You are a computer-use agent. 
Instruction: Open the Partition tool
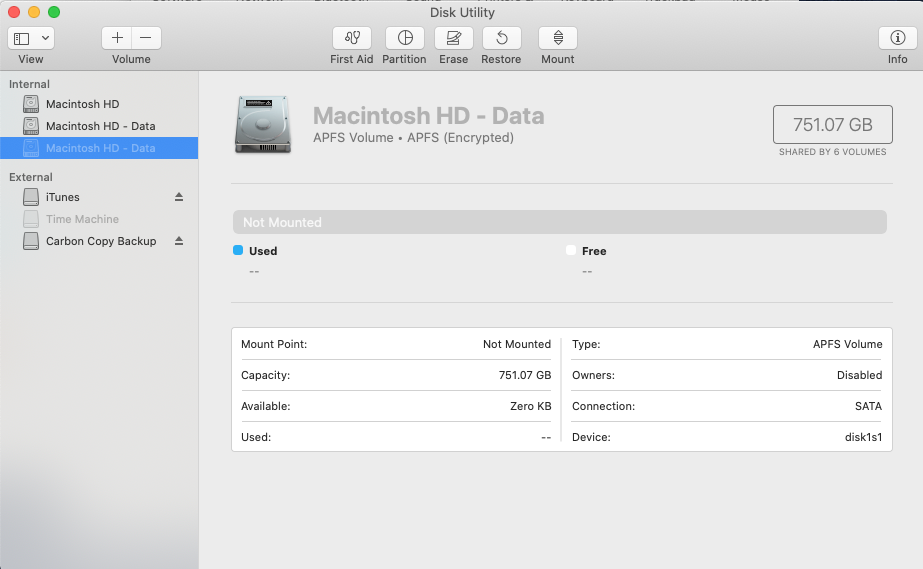(404, 38)
